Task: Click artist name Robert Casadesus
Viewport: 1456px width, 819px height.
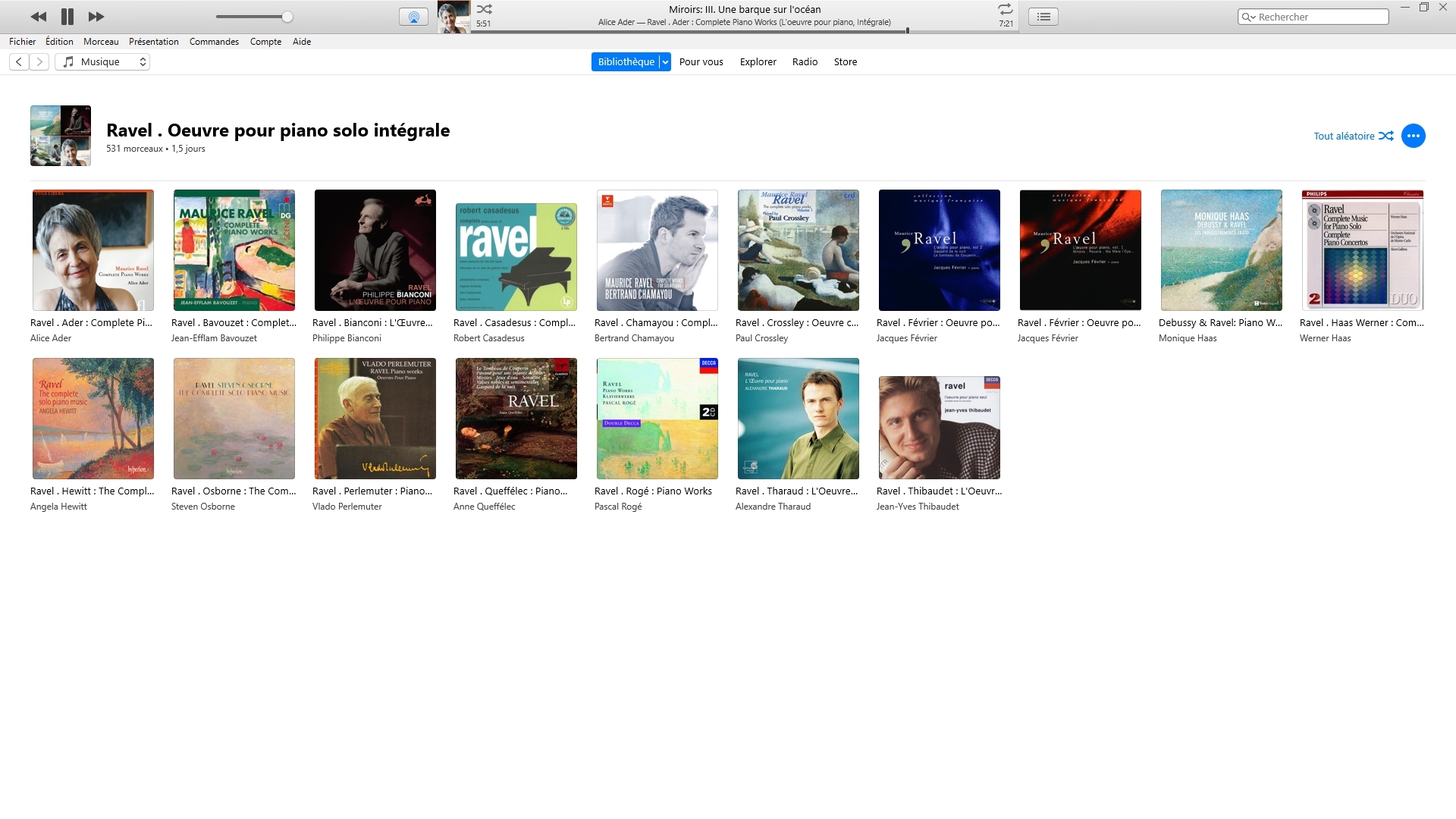Action: (x=488, y=338)
